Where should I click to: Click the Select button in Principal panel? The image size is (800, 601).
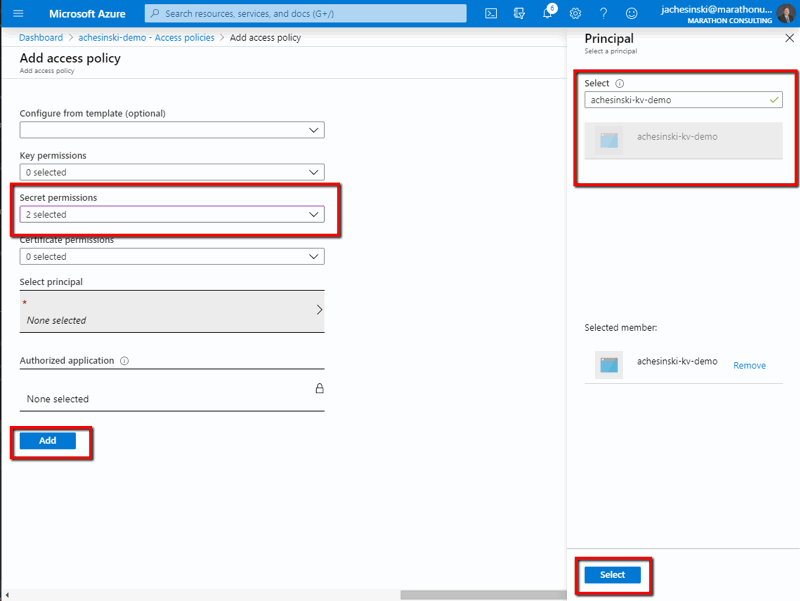click(x=612, y=575)
